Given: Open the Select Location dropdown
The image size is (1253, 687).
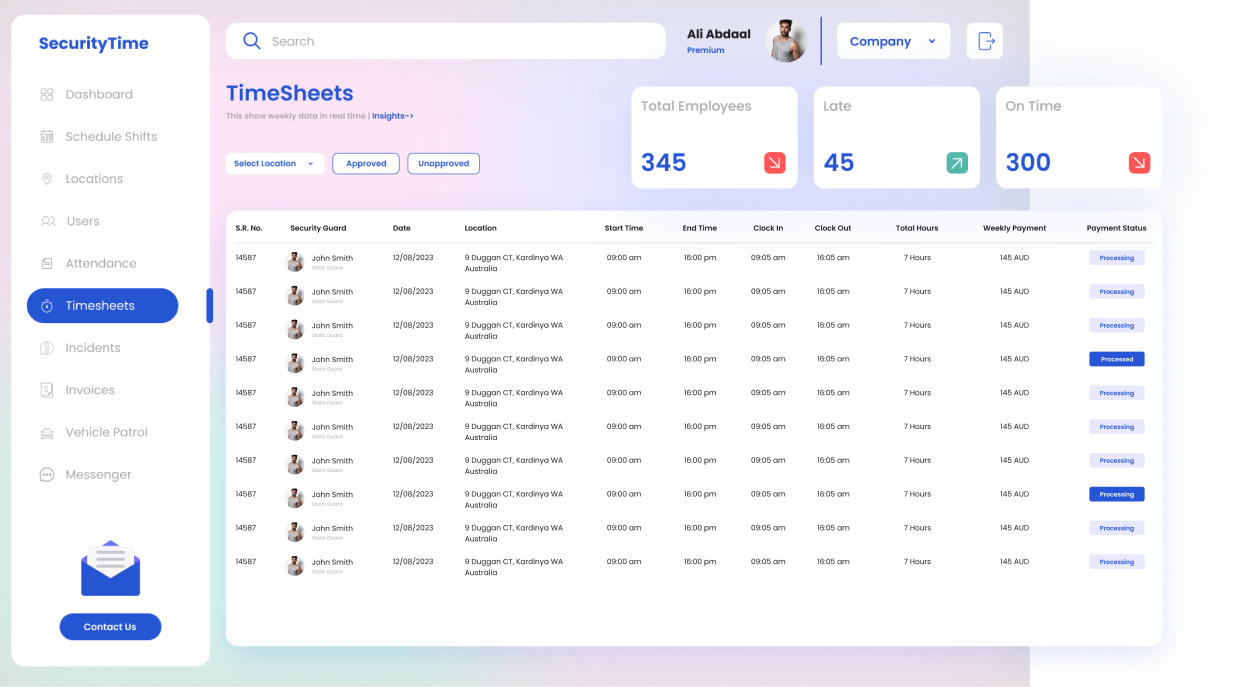Looking at the screenshot, I should pos(274,163).
